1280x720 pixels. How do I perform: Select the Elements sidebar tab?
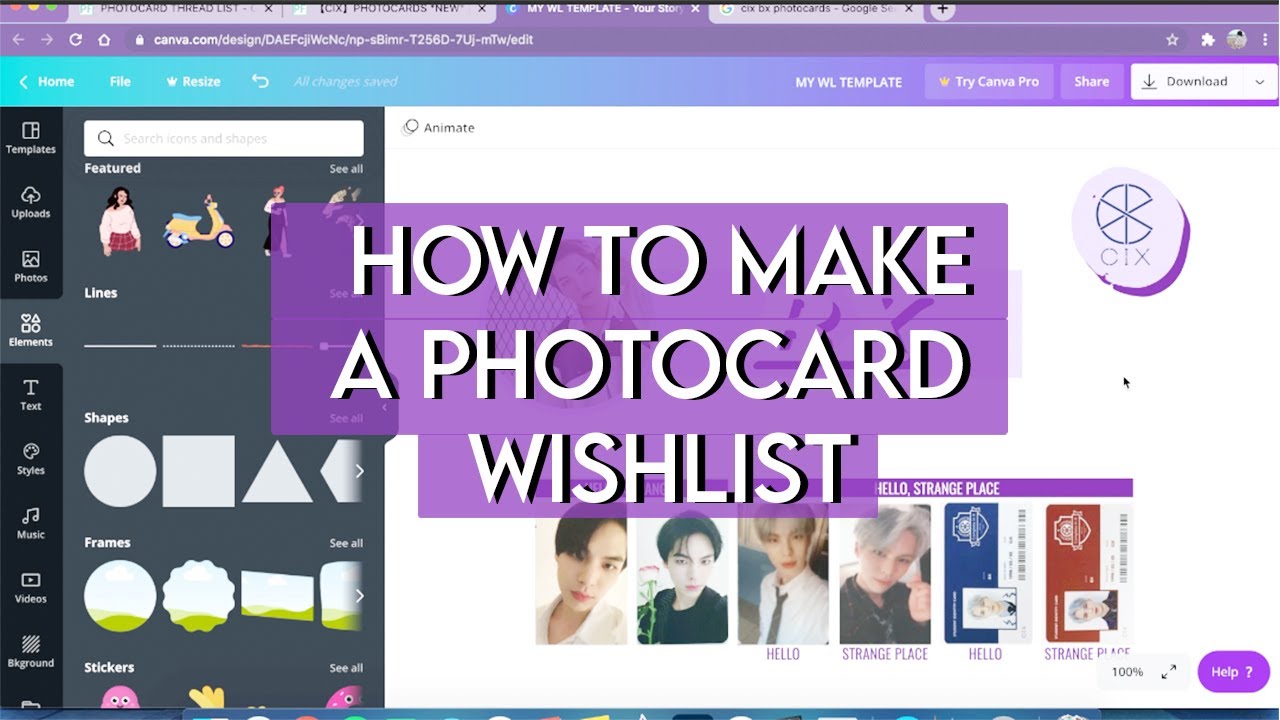(31, 331)
